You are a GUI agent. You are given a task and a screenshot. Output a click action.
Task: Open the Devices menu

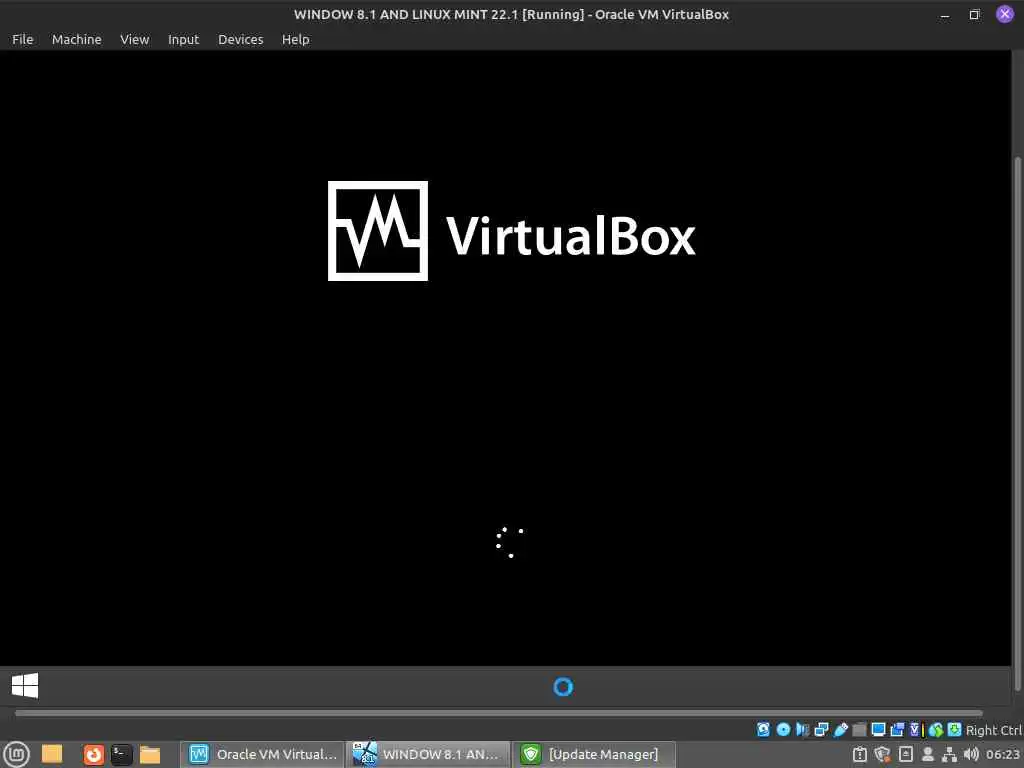[x=240, y=39]
